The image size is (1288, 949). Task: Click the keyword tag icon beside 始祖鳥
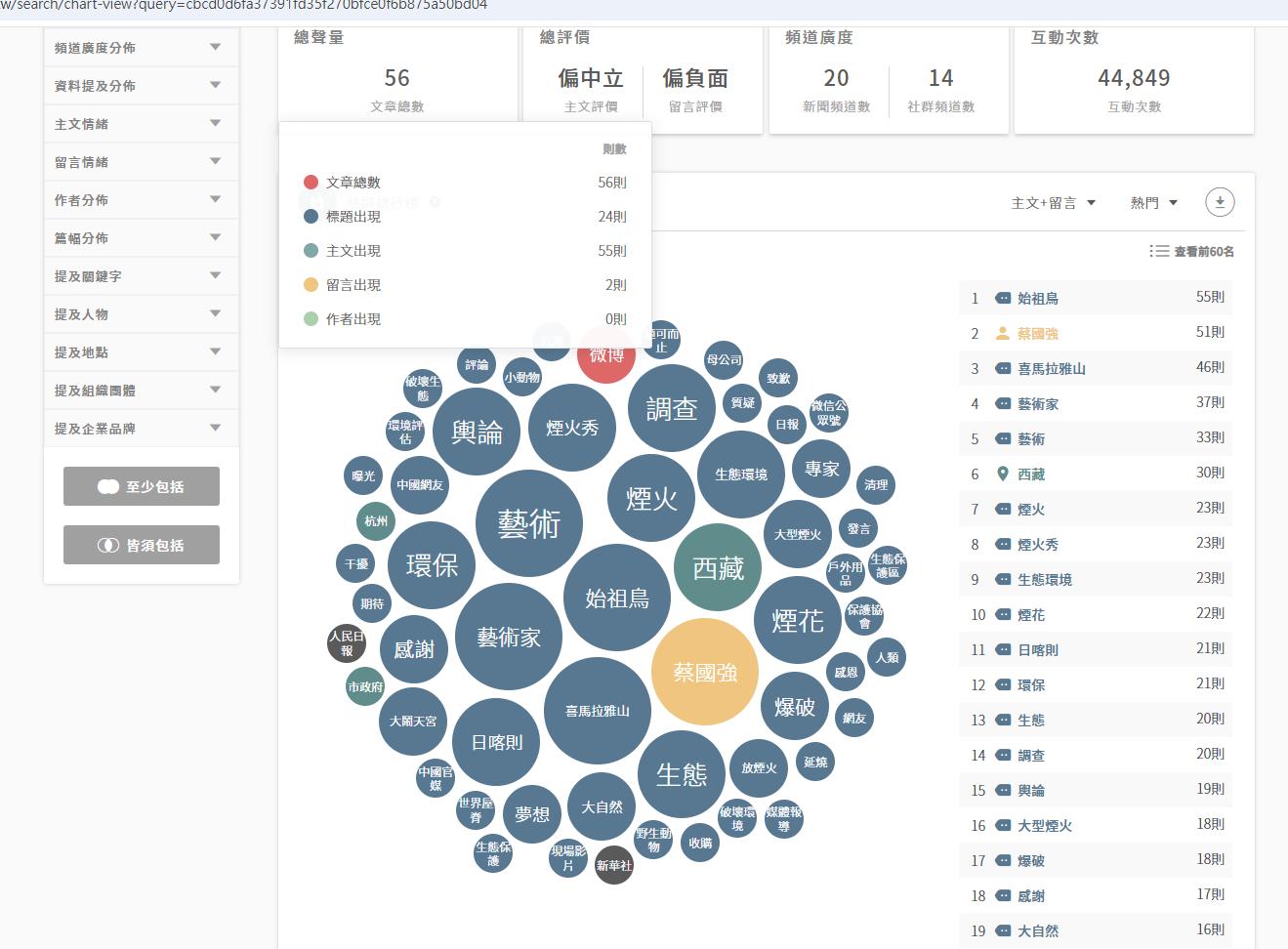click(x=1002, y=298)
